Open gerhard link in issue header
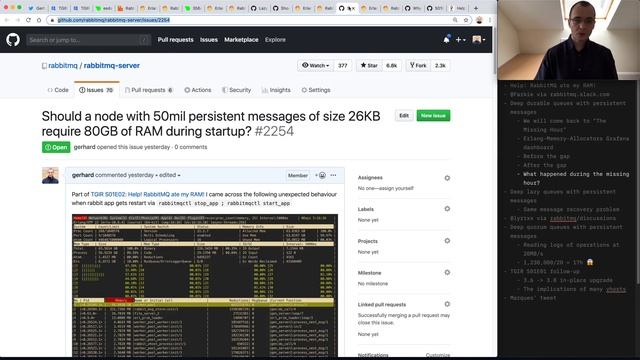The image size is (640, 360). [x=84, y=147]
